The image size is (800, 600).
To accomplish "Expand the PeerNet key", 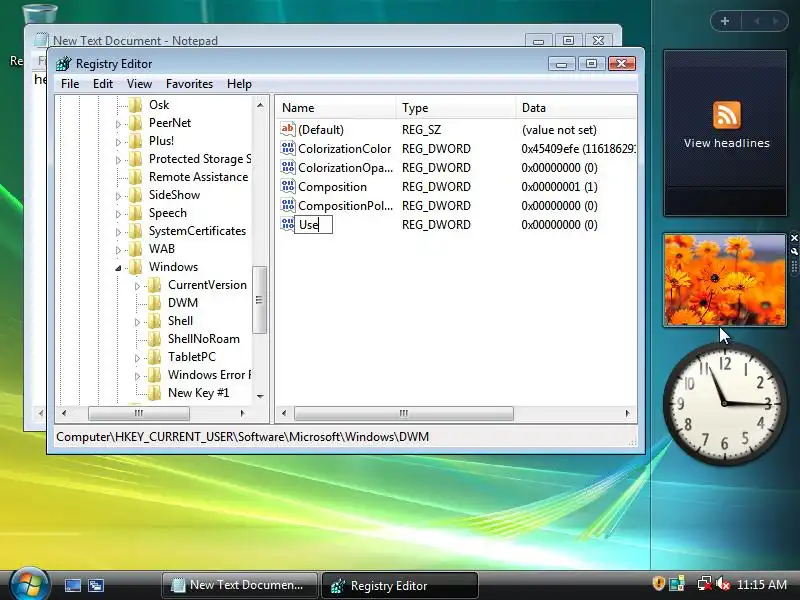I will [x=118, y=124].
